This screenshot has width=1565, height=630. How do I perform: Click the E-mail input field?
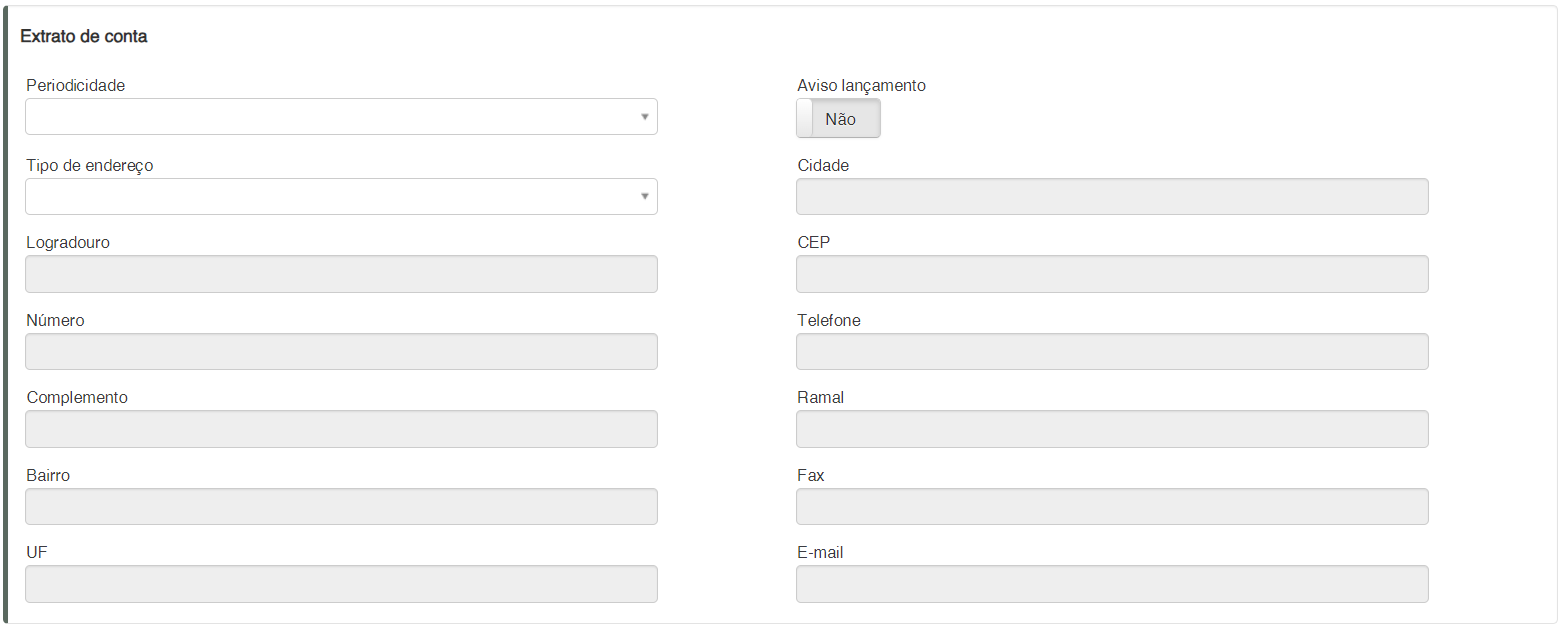(1111, 584)
